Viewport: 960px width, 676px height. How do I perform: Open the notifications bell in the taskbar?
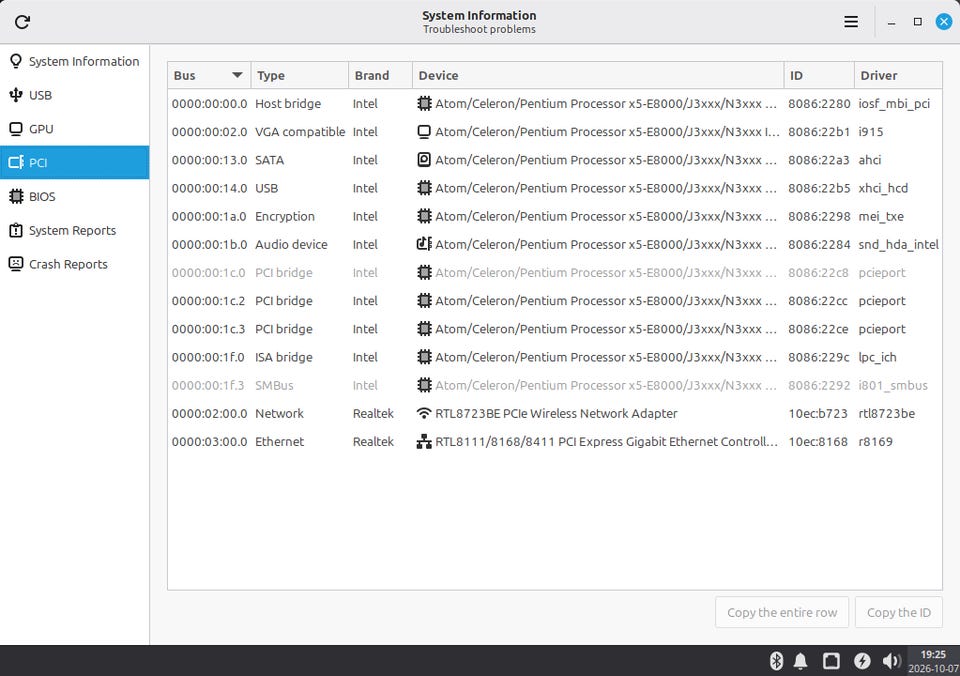coord(800,661)
